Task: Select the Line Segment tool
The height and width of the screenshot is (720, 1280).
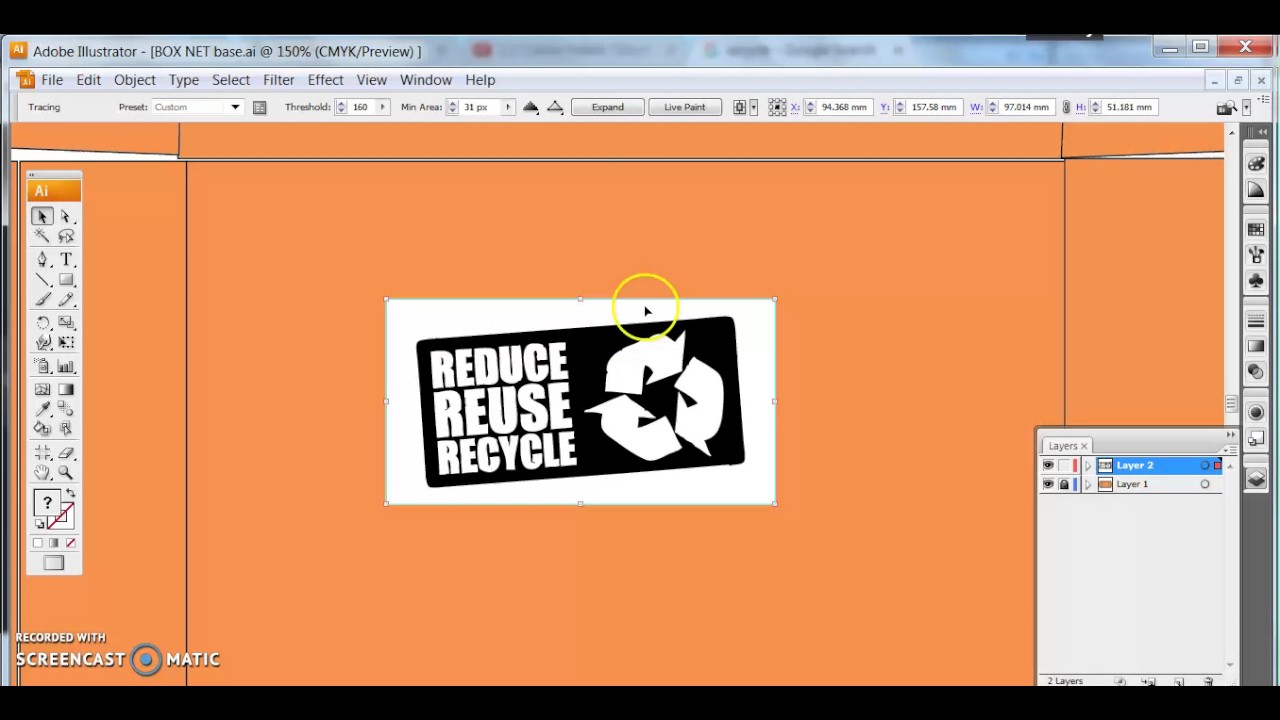Action: click(42, 280)
